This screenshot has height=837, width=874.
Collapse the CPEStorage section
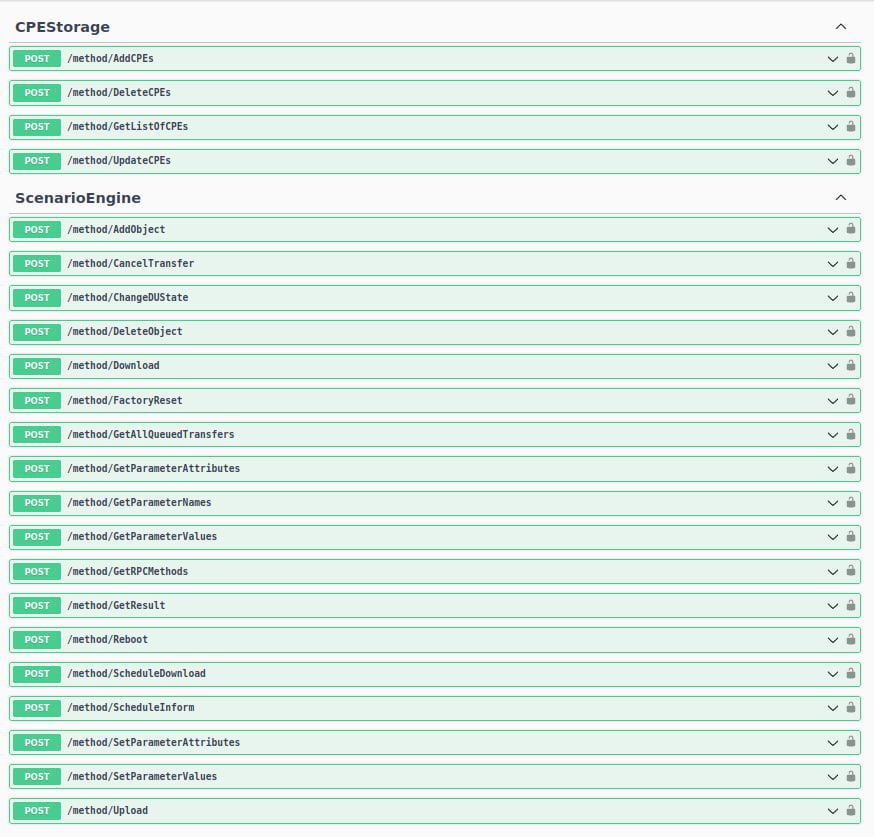point(840,27)
